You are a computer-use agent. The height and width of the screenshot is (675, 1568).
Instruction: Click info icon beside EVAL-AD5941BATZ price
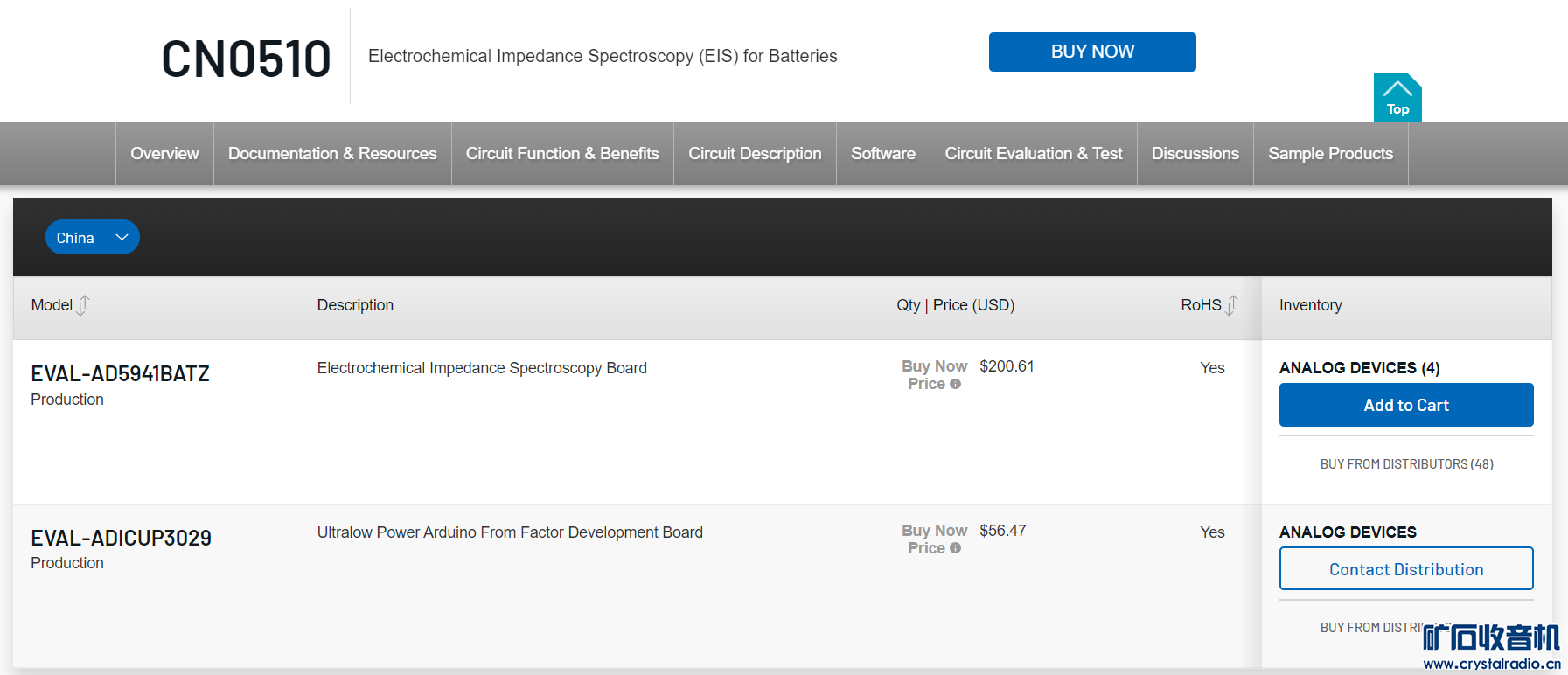pyautogui.click(x=956, y=384)
